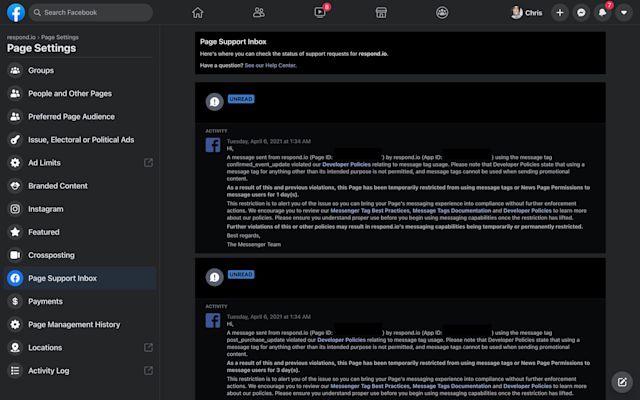Click the Create plus button
The height and width of the screenshot is (400, 640).
coord(560,13)
